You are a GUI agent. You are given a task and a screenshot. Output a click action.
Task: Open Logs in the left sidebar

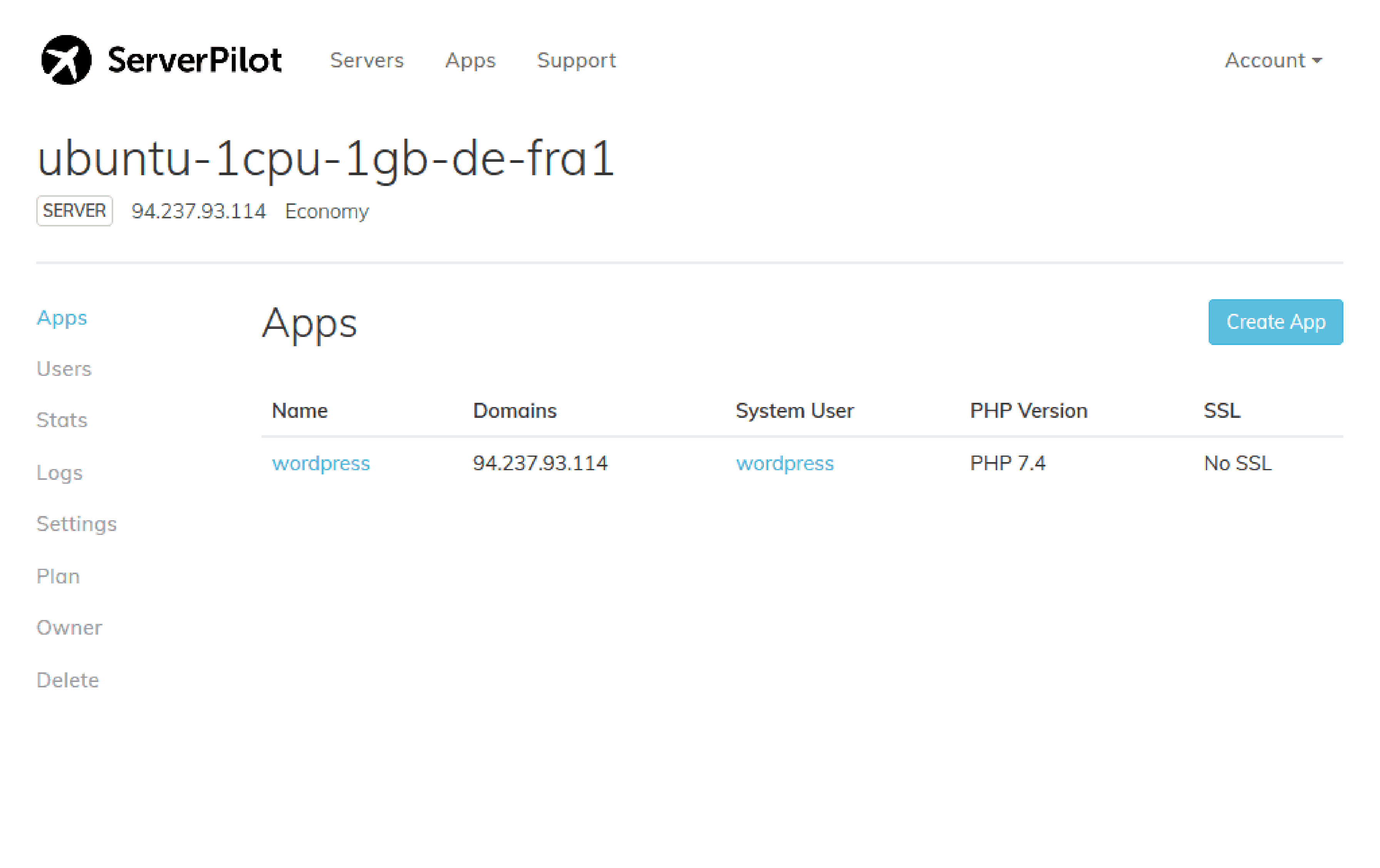tap(59, 473)
